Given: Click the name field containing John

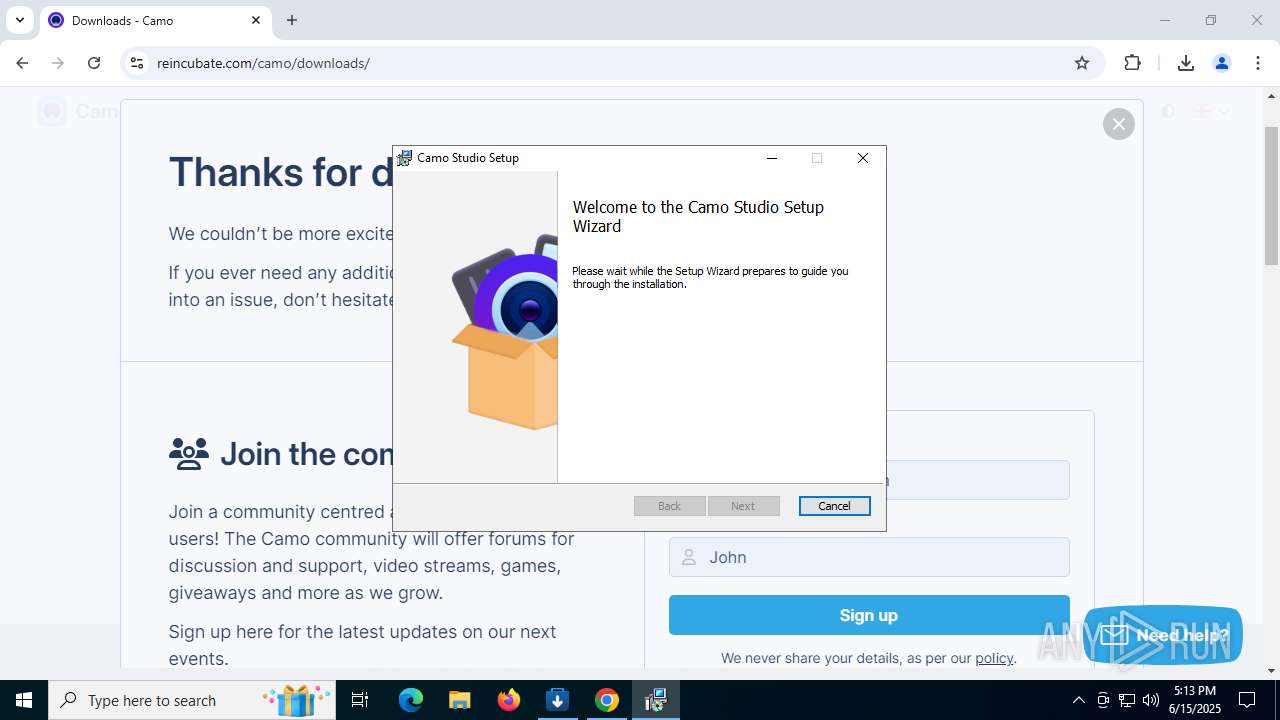Looking at the screenshot, I should pyautogui.click(x=869, y=557).
